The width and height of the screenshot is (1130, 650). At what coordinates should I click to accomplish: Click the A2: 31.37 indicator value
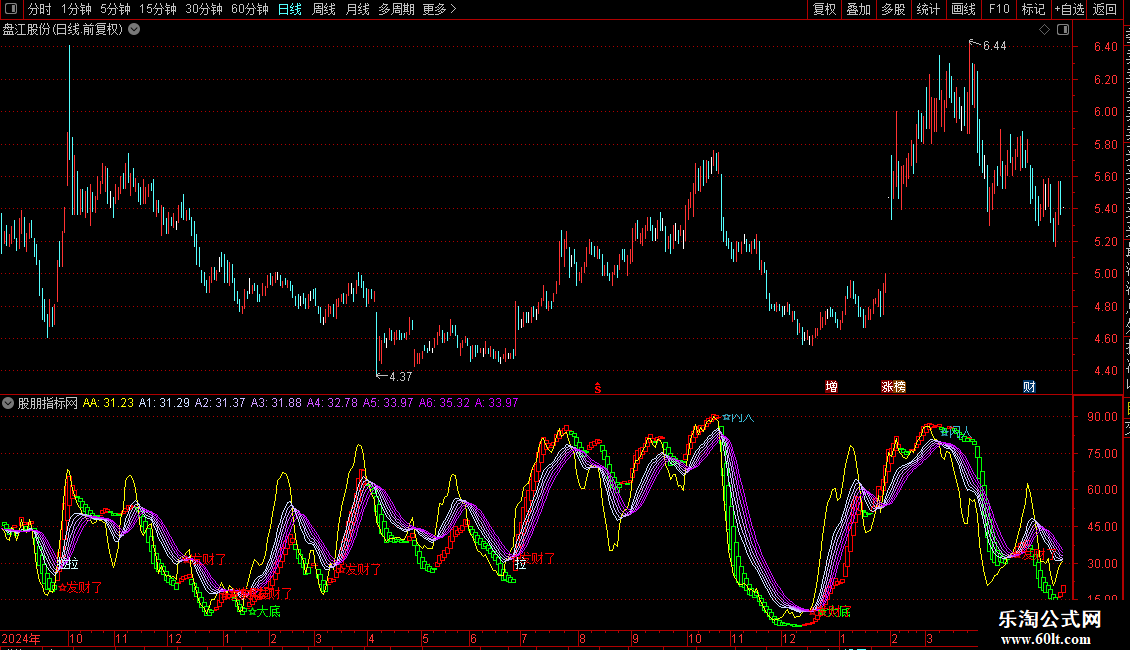click(x=220, y=403)
